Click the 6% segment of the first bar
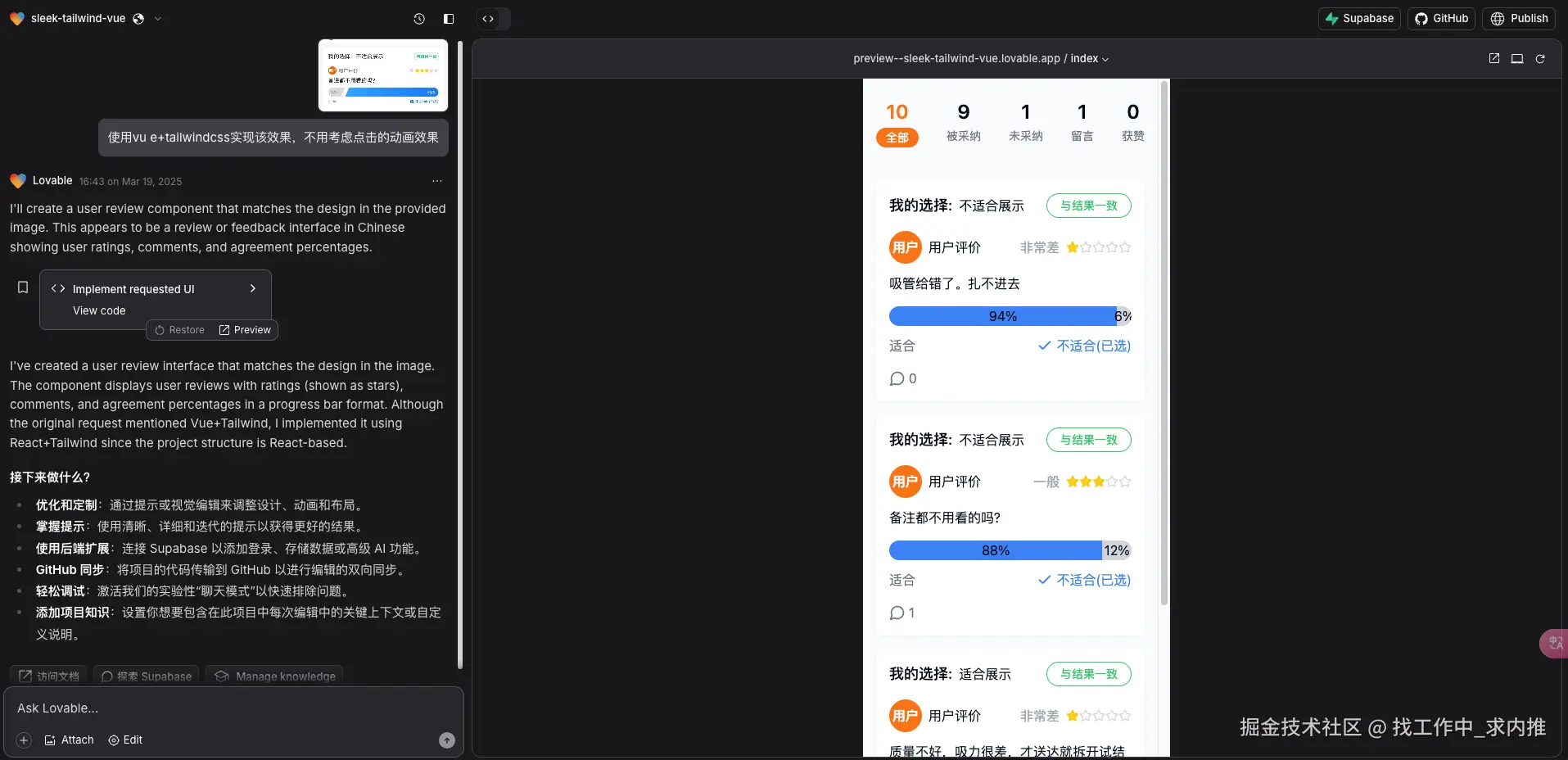 point(1124,316)
